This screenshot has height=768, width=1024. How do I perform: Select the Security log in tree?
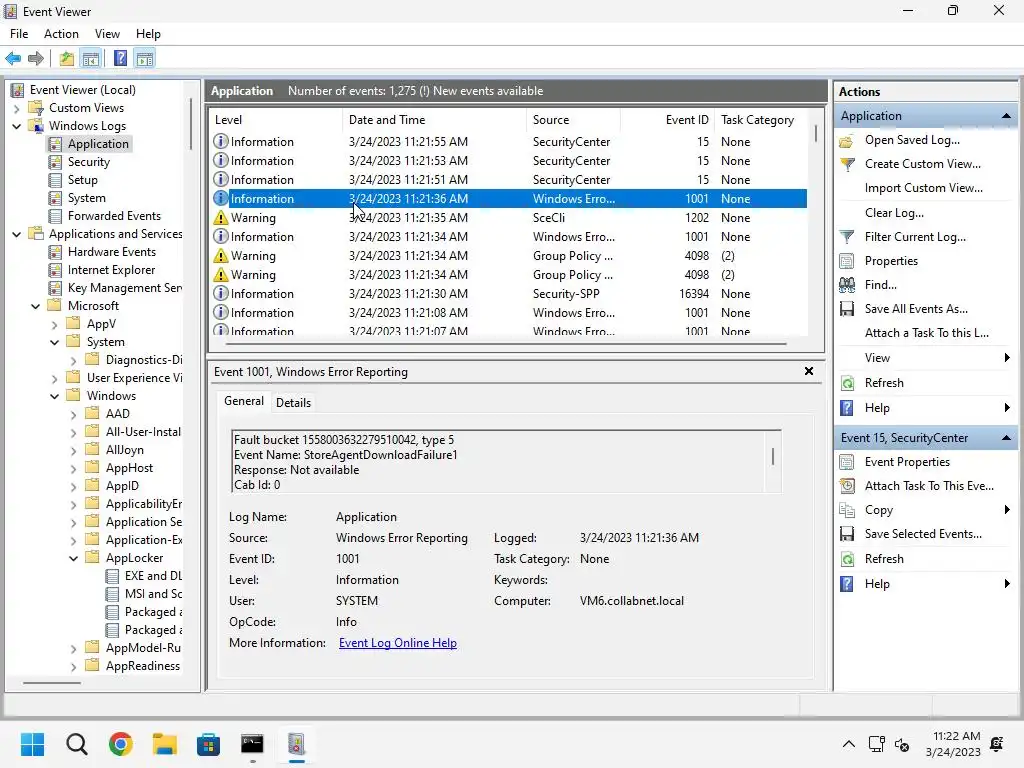coord(88,162)
